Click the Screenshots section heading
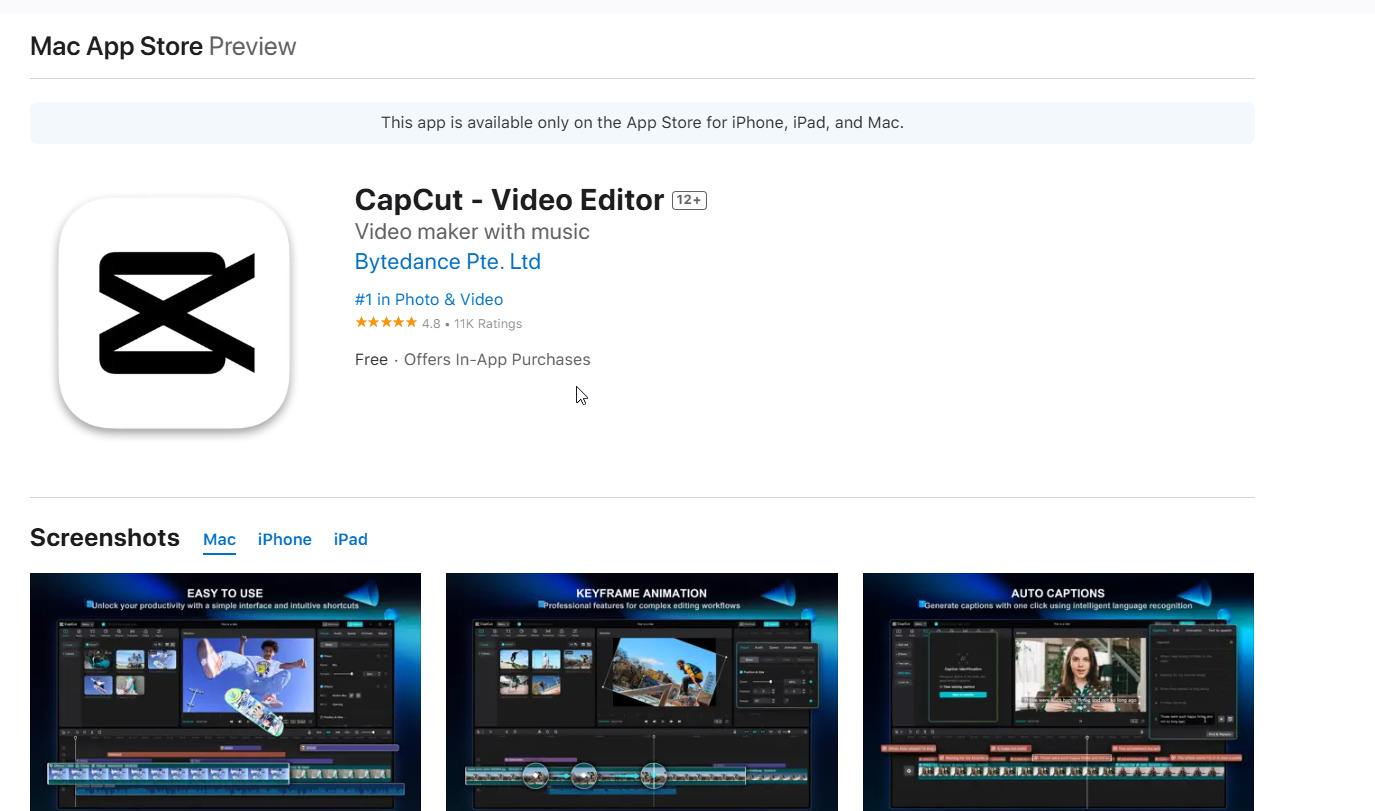Image resolution: width=1375 pixels, height=811 pixels. (x=105, y=538)
